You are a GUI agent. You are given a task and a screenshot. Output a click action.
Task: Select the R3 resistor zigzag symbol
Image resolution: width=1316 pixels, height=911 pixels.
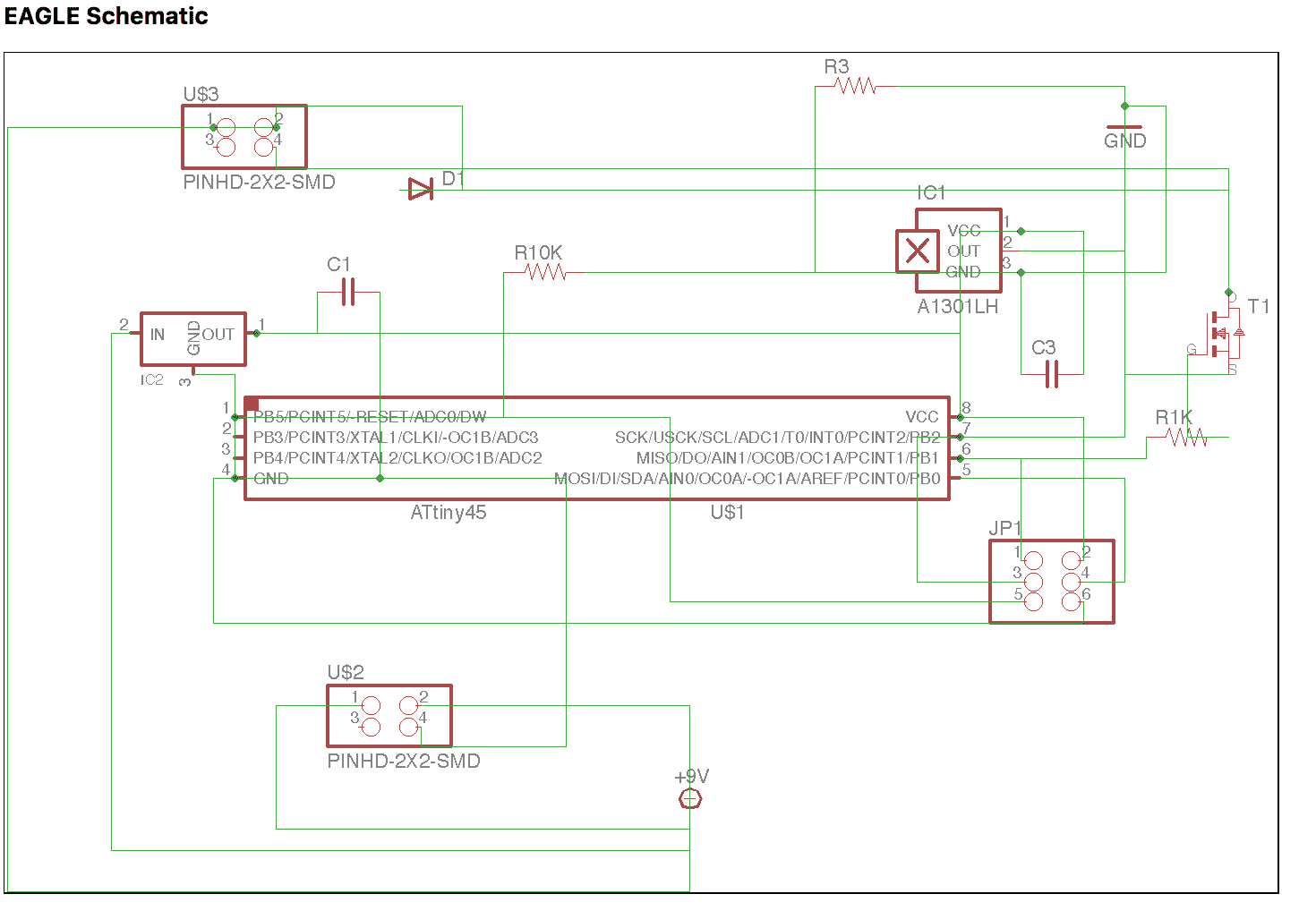(855, 86)
